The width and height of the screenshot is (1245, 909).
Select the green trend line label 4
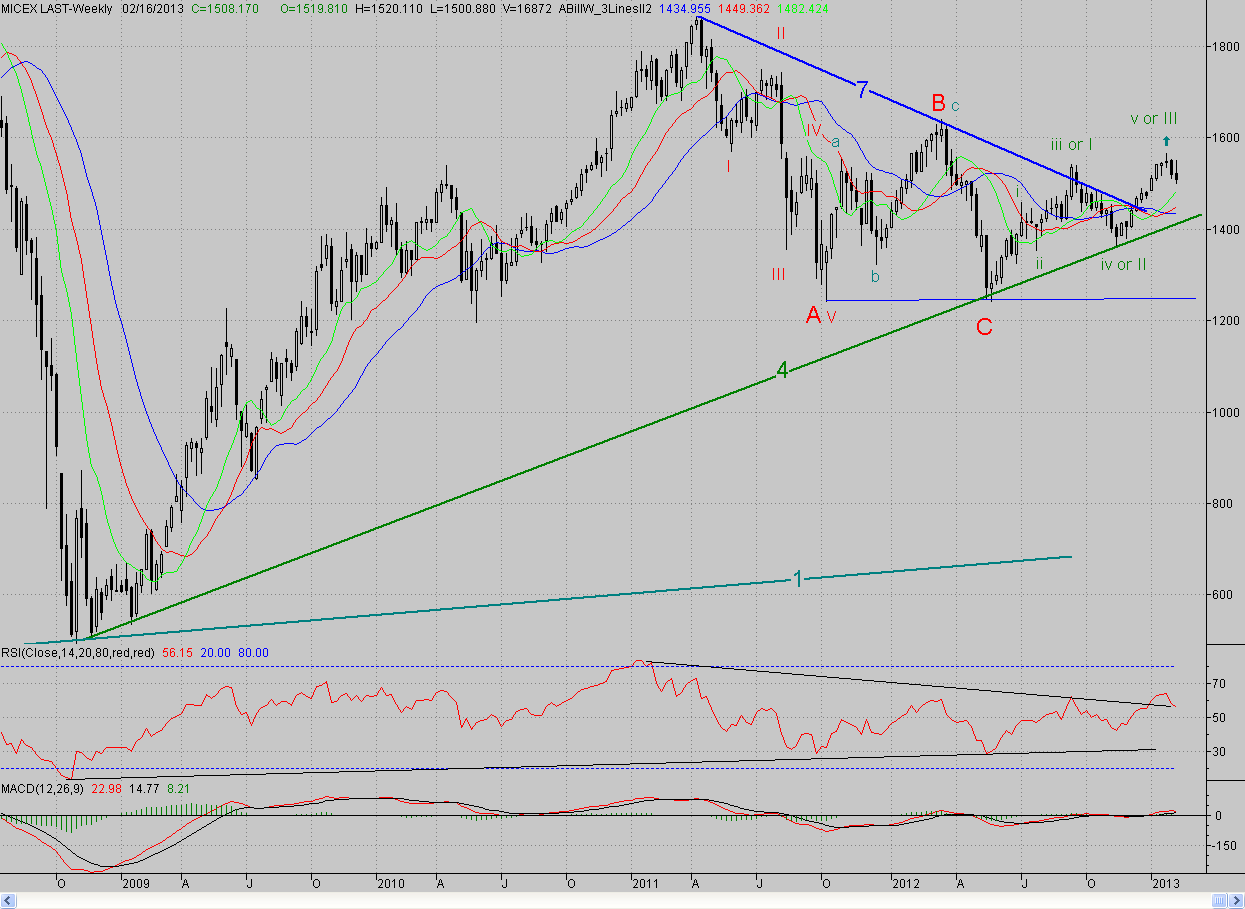[x=782, y=372]
